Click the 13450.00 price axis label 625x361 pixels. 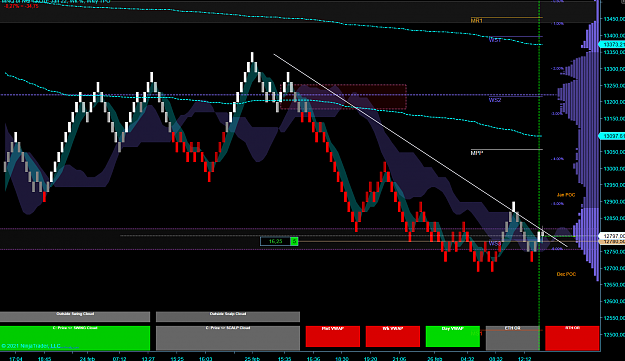pyautogui.click(x=614, y=19)
